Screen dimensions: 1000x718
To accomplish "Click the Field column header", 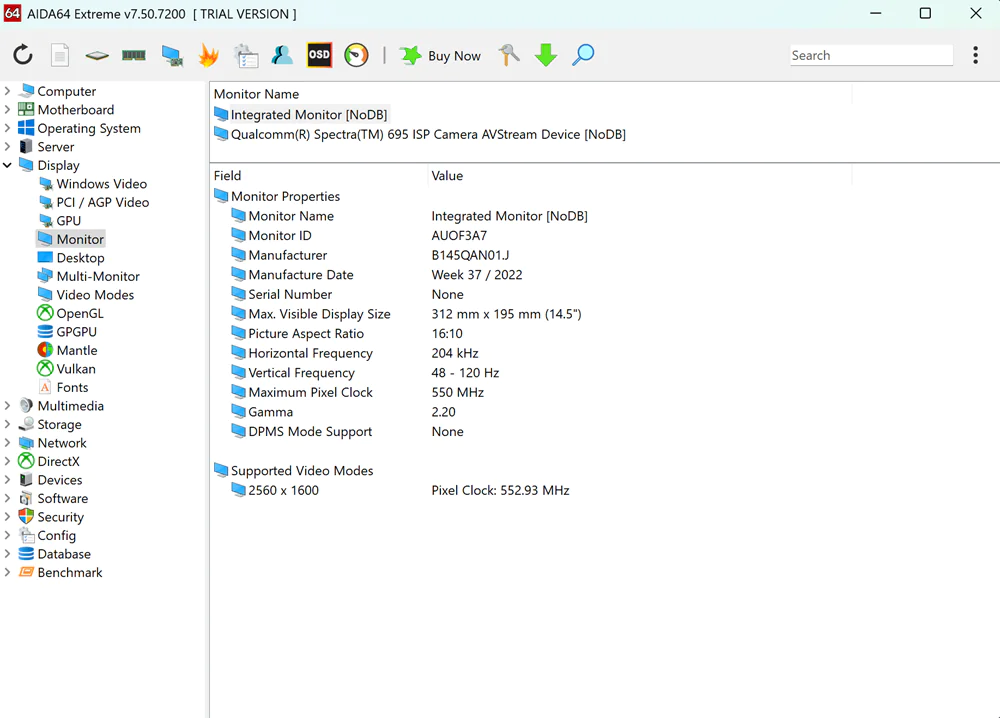I will pos(228,175).
